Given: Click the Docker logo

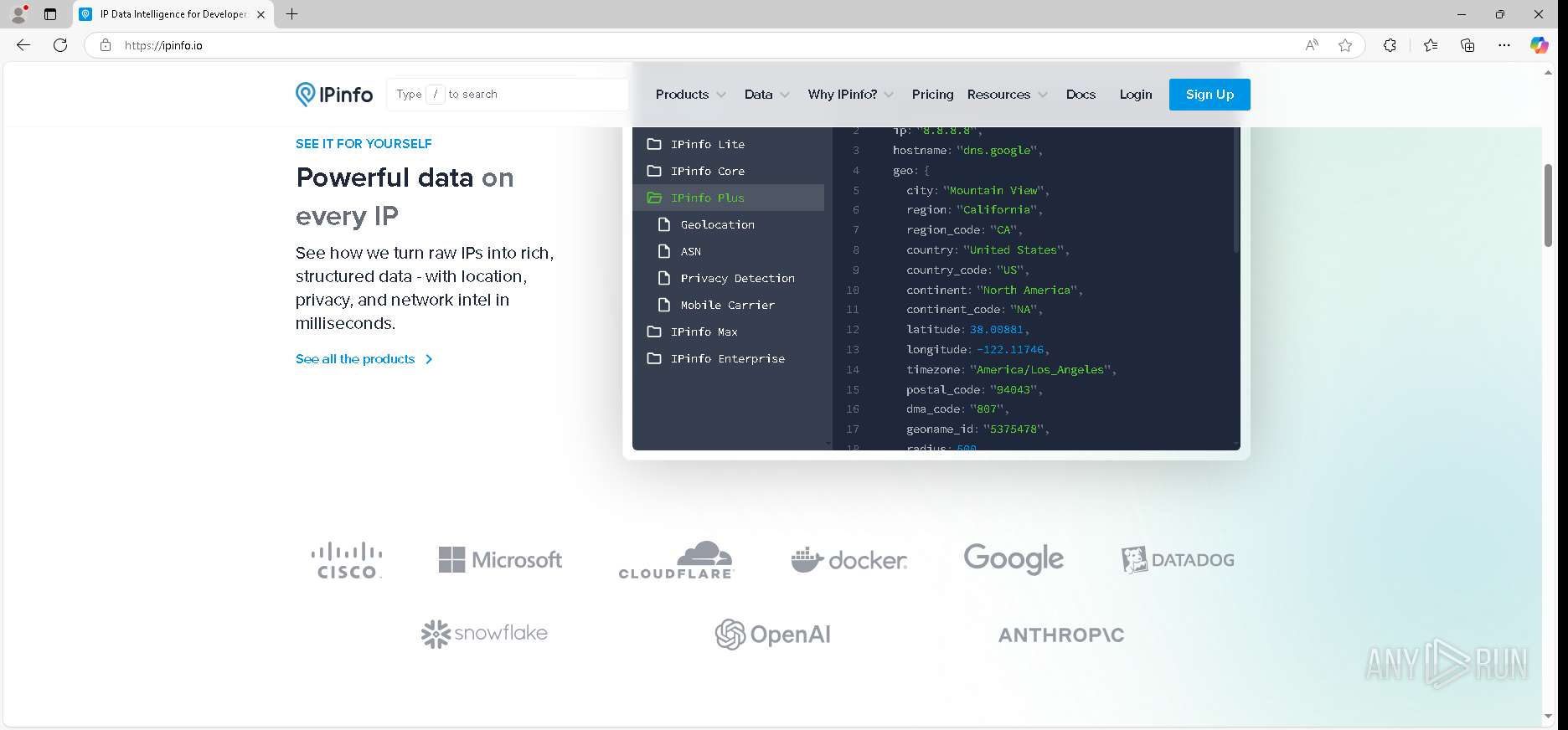Looking at the screenshot, I should pyautogui.click(x=848, y=559).
